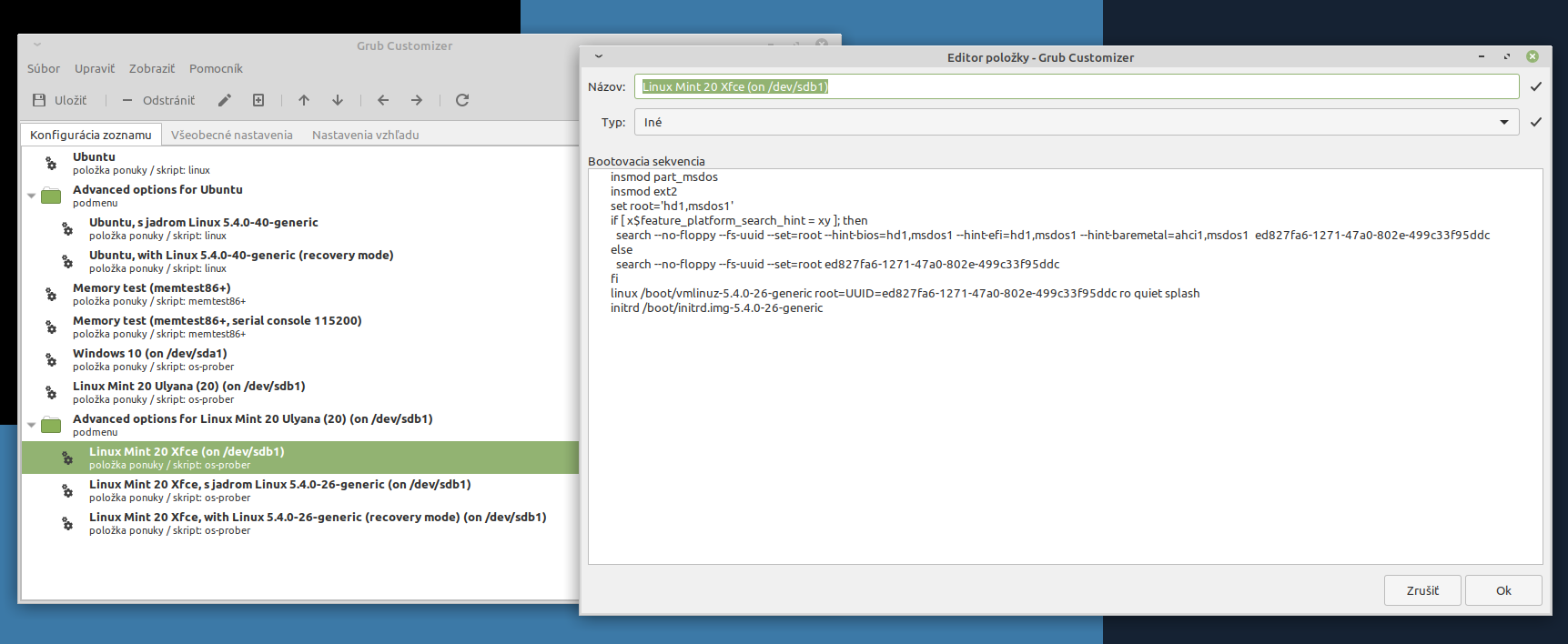Switch to Nastavenia vzhľadu tab
The image size is (1568, 644).
365,135
